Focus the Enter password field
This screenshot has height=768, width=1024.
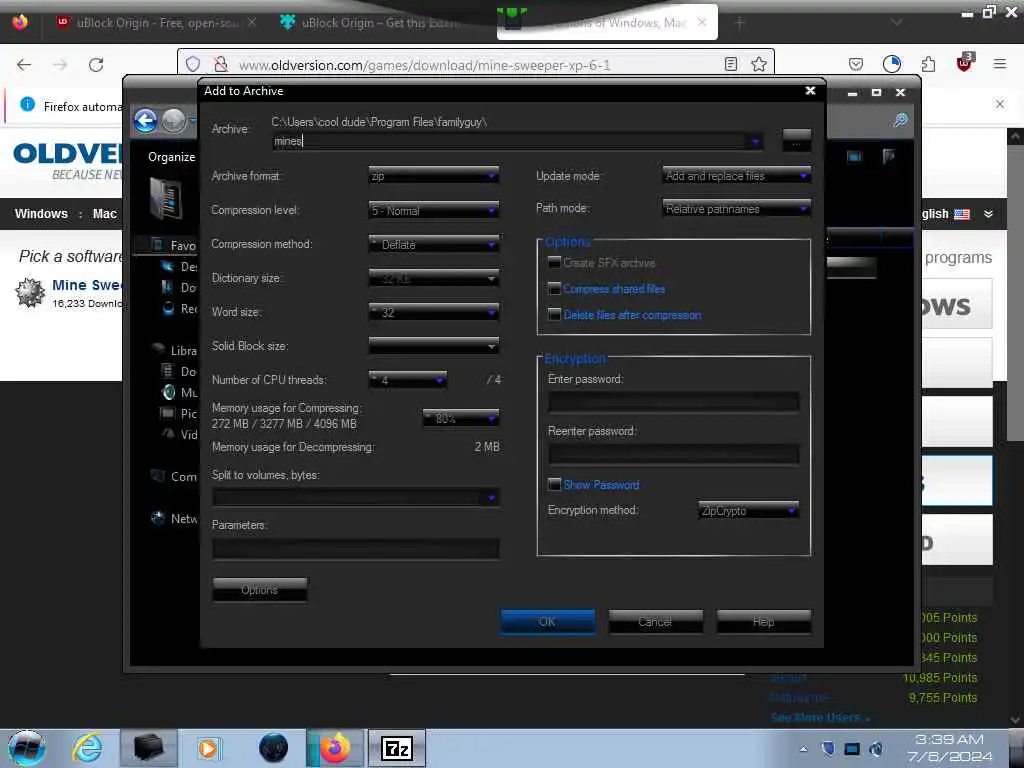[x=673, y=402]
